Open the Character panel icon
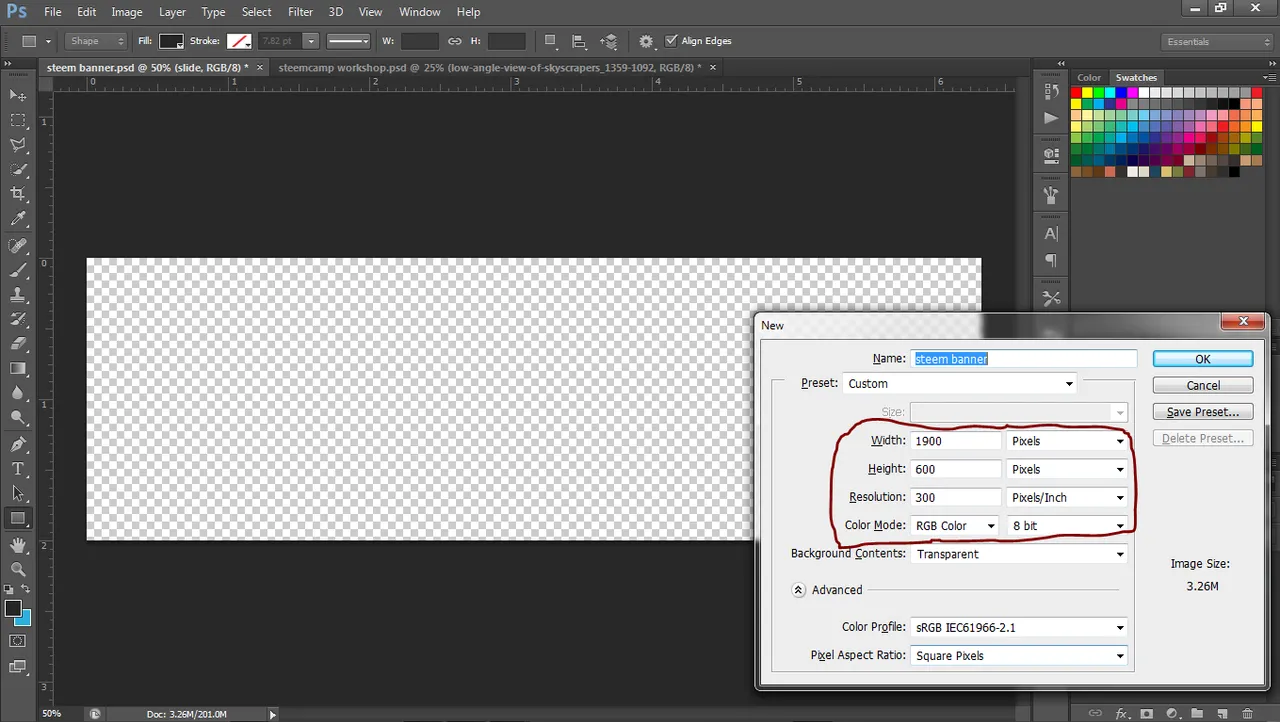The image size is (1280, 722). pos(1051,233)
